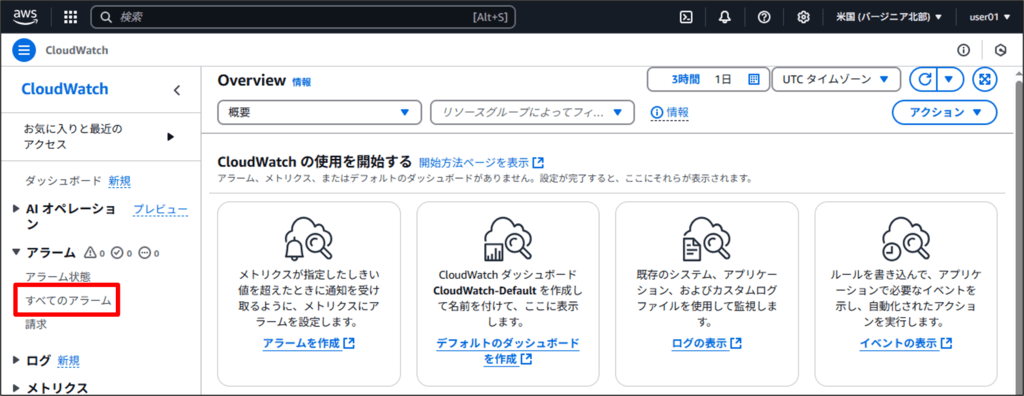The width and height of the screenshot is (1024, 396).
Task: Expand the メトリクス section
Action: [17, 389]
